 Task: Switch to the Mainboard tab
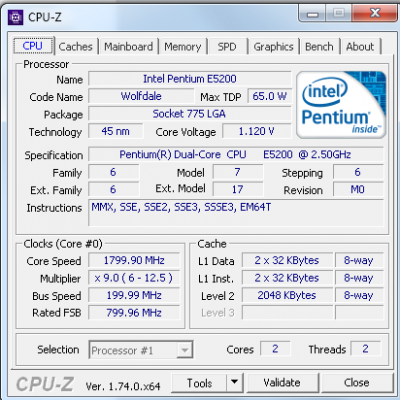[128, 47]
